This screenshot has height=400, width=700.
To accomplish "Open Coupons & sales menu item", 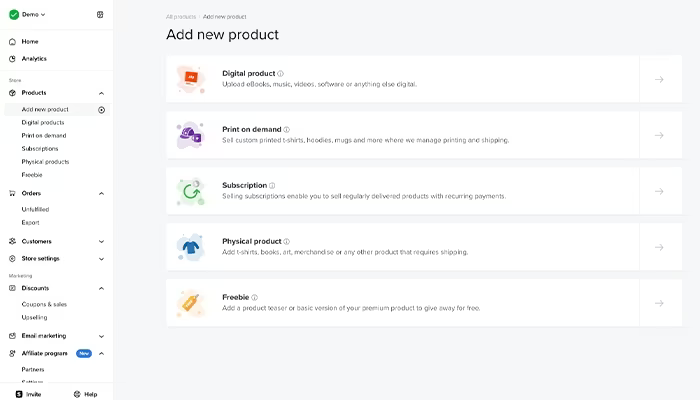I will pyautogui.click(x=44, y=304).
